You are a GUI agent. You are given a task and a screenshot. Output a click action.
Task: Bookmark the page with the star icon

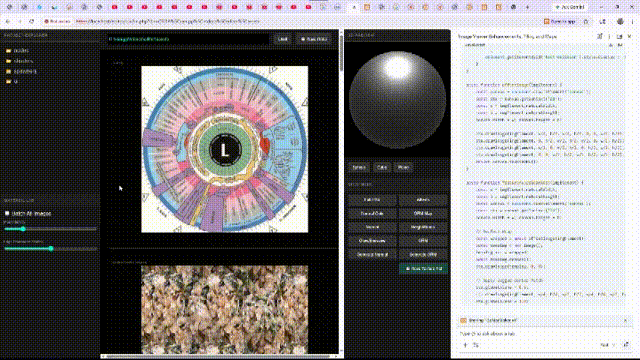586,21
